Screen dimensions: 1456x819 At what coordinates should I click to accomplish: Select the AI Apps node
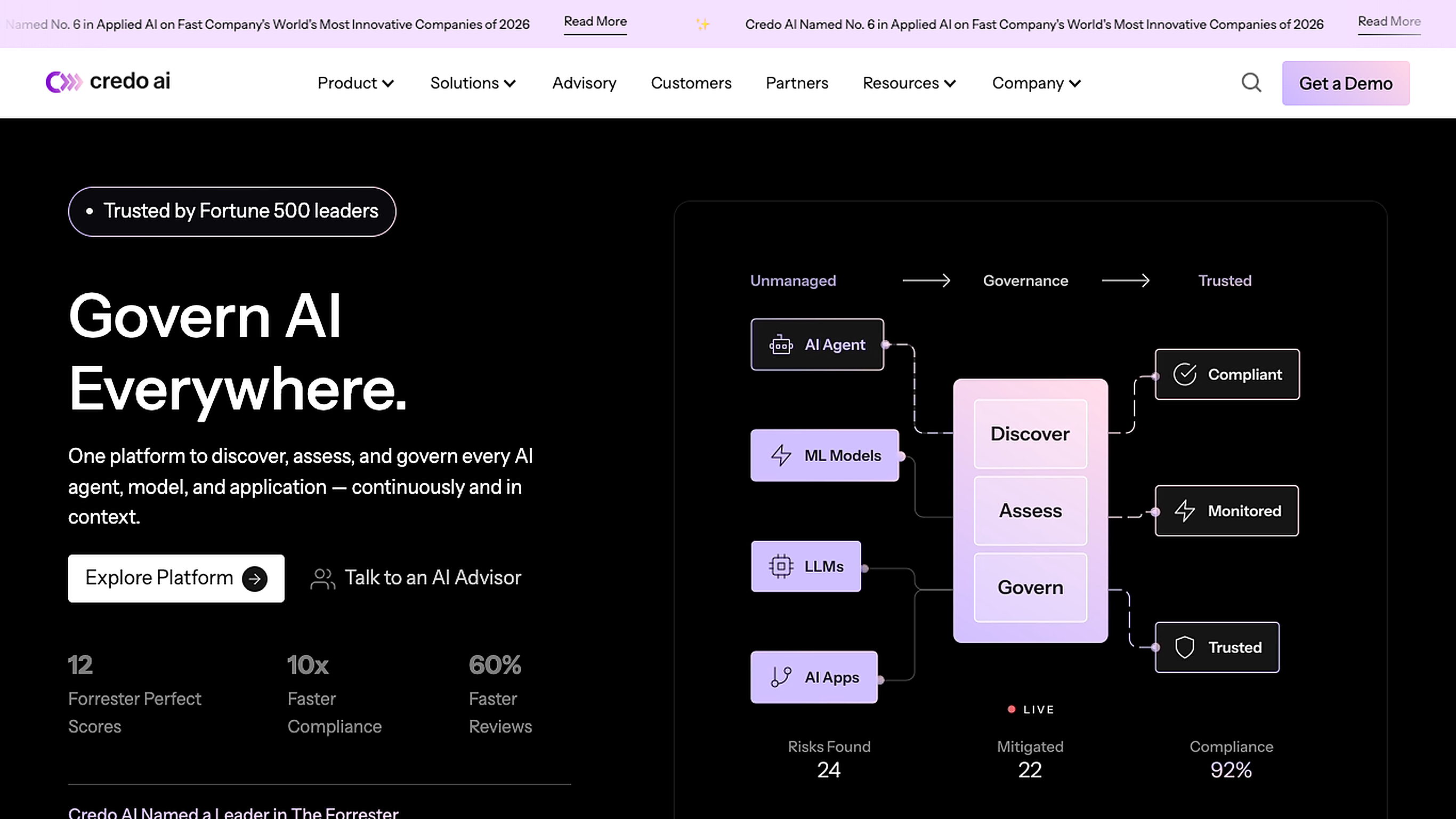(x=814, y=677)
